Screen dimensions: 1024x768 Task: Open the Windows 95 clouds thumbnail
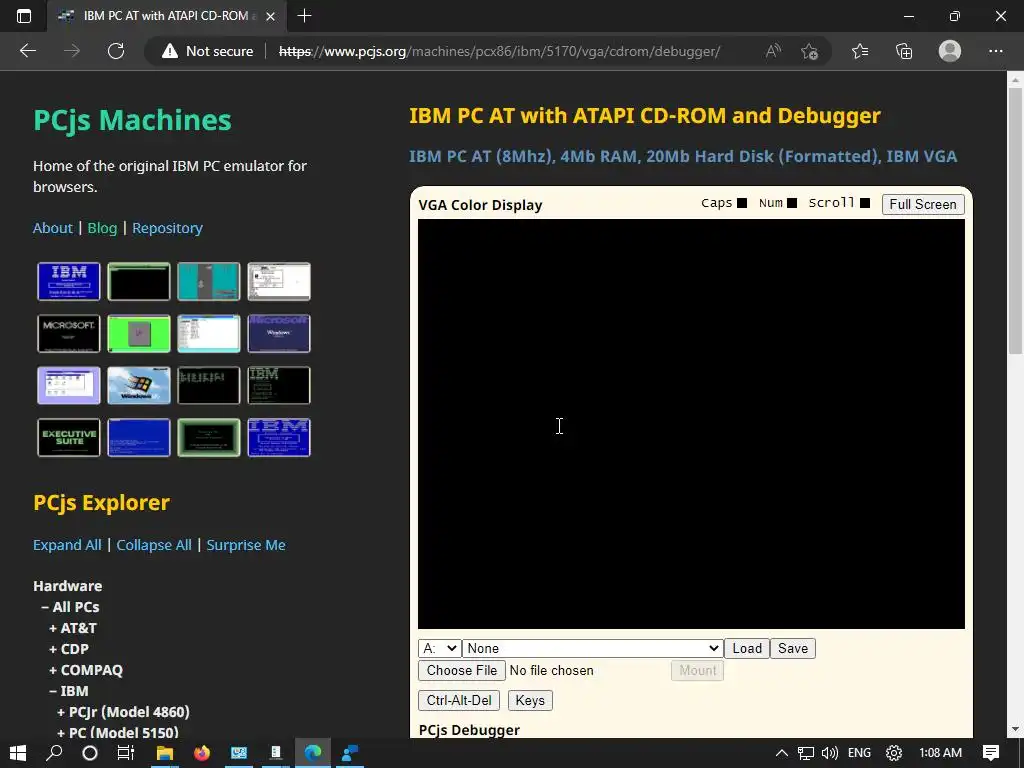point(138,385)
